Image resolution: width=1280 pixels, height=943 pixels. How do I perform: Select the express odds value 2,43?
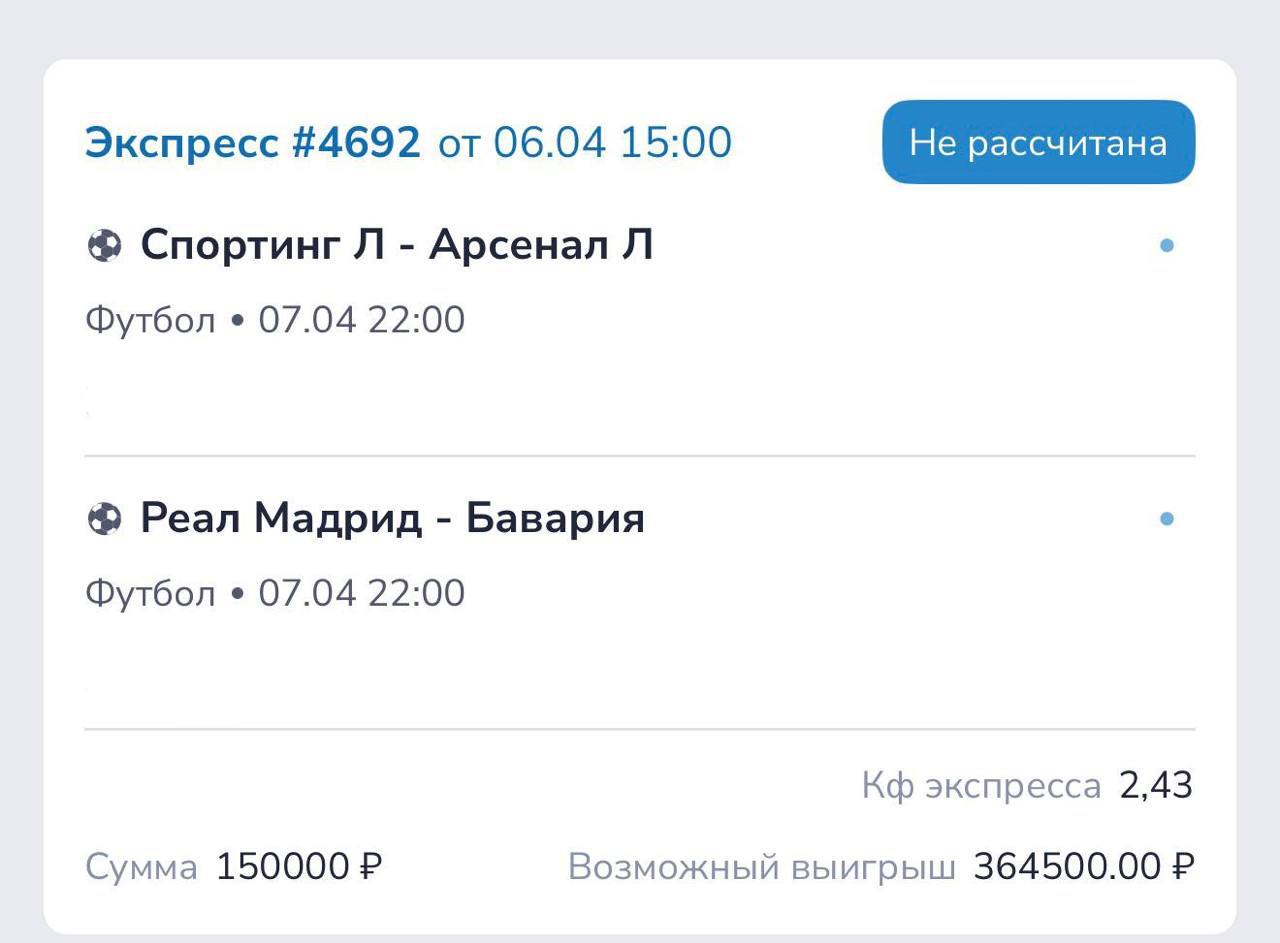click(1156, 786)
